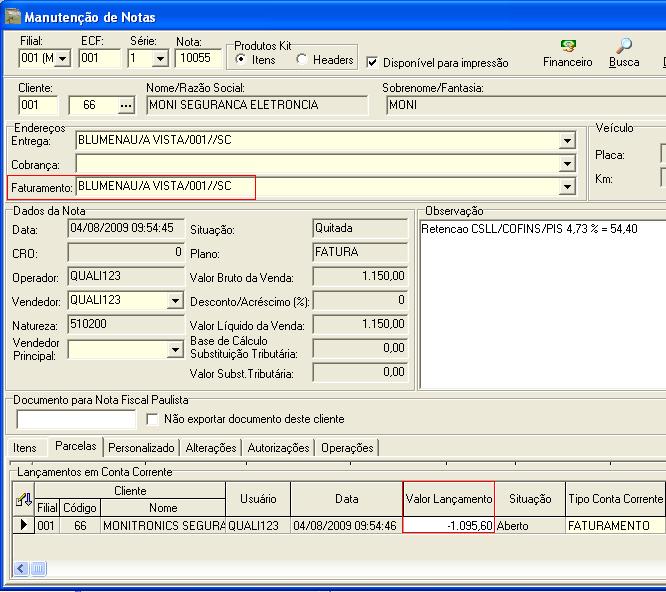
Task: Click the Situação column header in grid
Action: click(x=531, y=499)
